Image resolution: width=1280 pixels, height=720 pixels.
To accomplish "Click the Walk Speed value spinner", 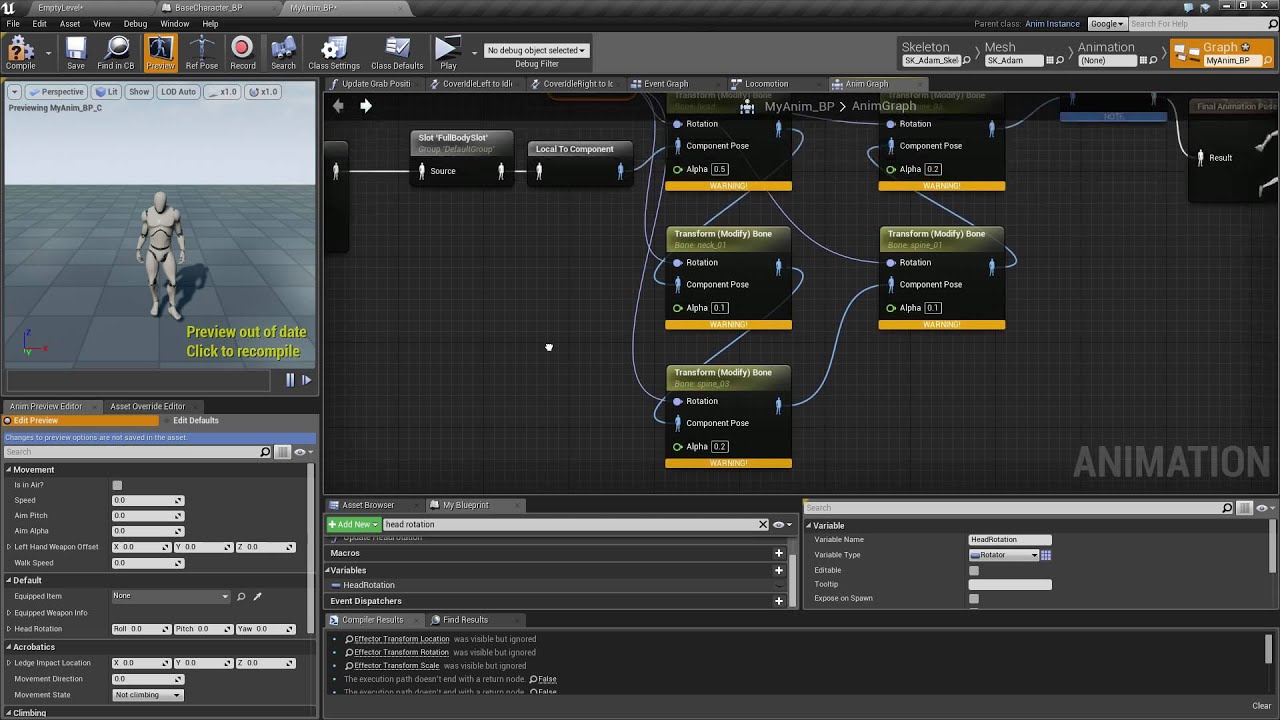I will click(x=148, y=563).
